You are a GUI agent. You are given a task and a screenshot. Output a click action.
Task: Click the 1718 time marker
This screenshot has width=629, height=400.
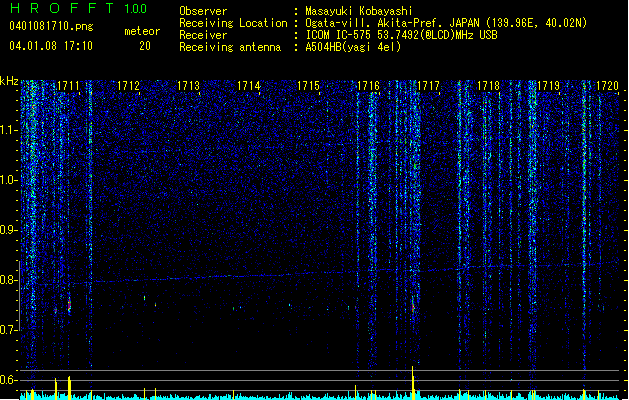488,86
